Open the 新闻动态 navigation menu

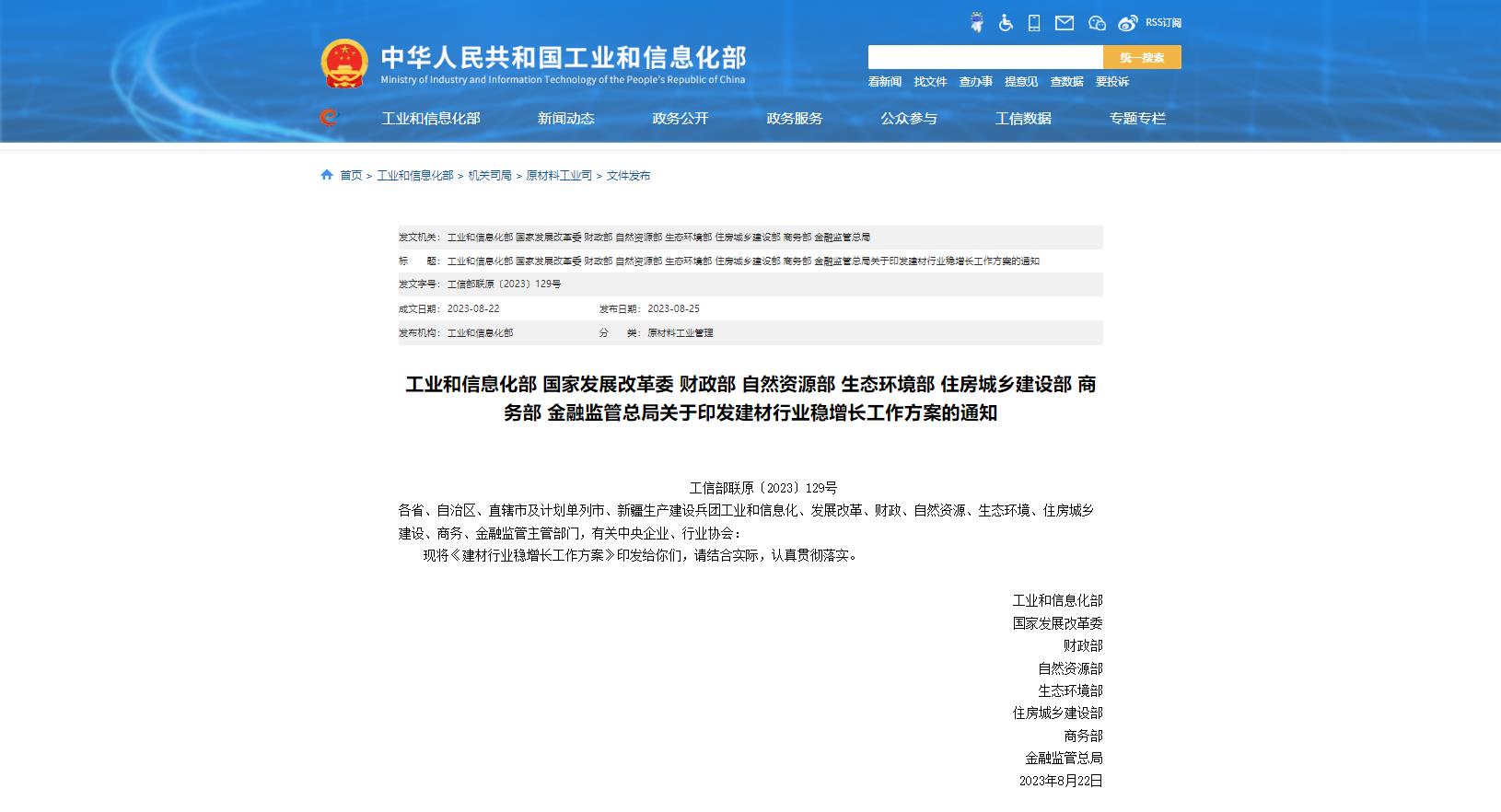(566, 119)
